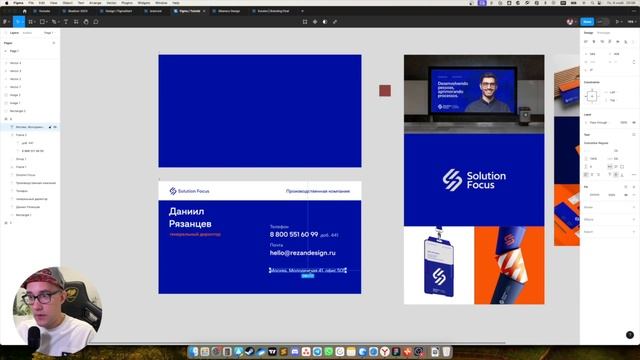640x360 pixels.
Task: Click the blue Share button
Action: tap(587, 22)
